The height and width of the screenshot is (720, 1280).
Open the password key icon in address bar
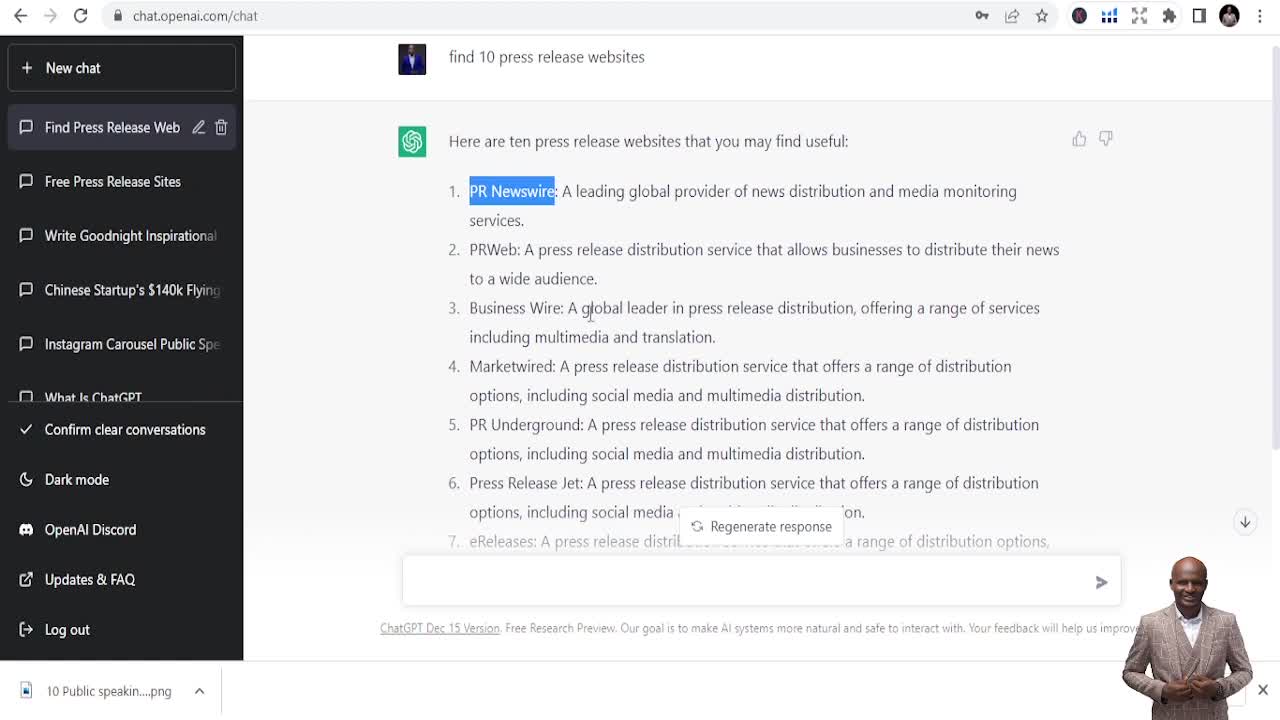point(982,16)
